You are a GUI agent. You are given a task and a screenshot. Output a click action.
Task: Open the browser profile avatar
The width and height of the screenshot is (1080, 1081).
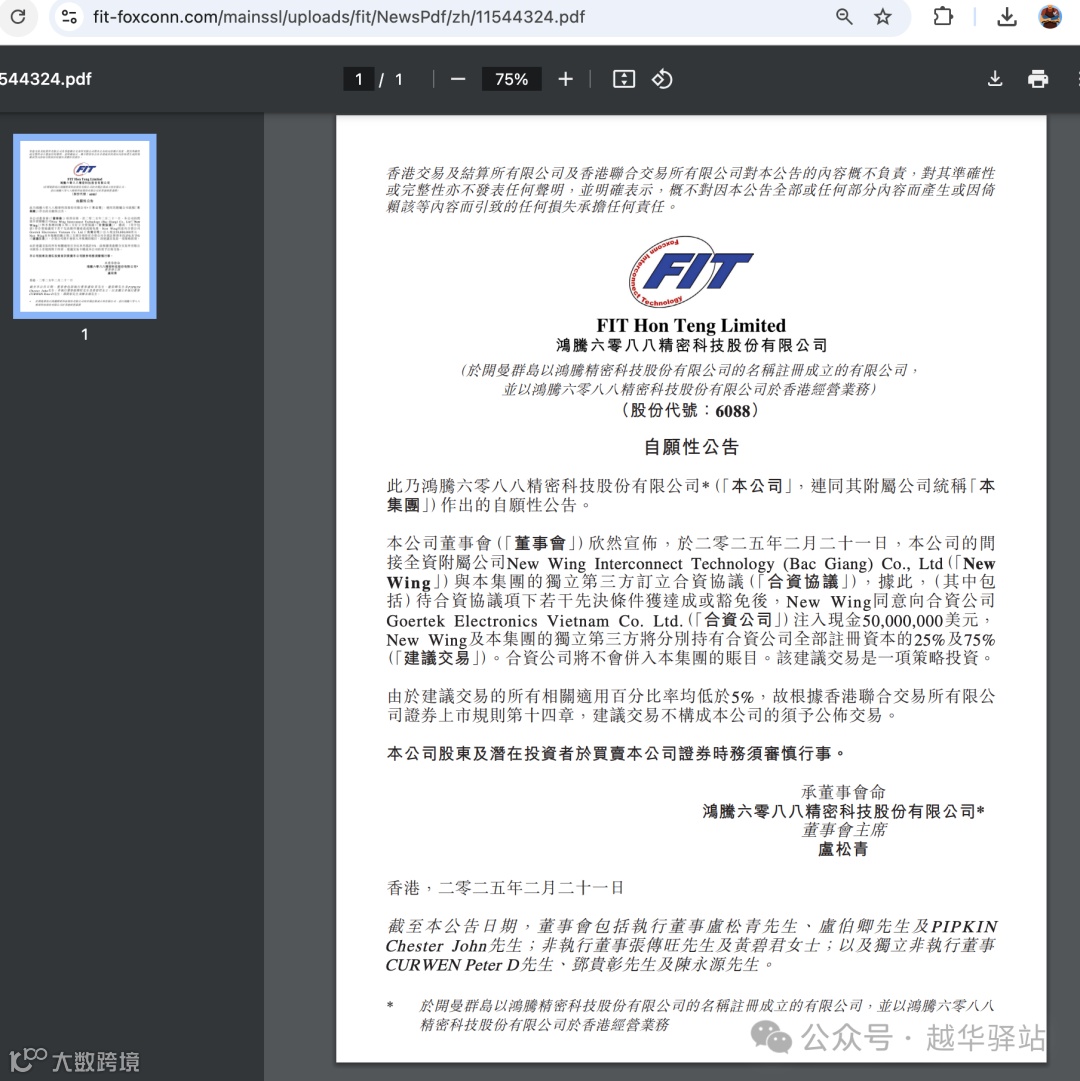pyautogui.click(x=1050, y=17)
